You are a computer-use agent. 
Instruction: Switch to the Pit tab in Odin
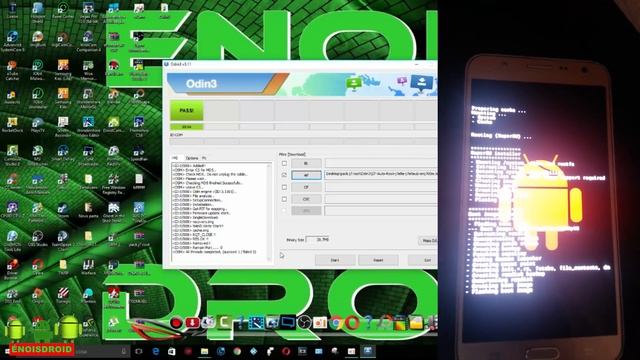tap(204, 158)
